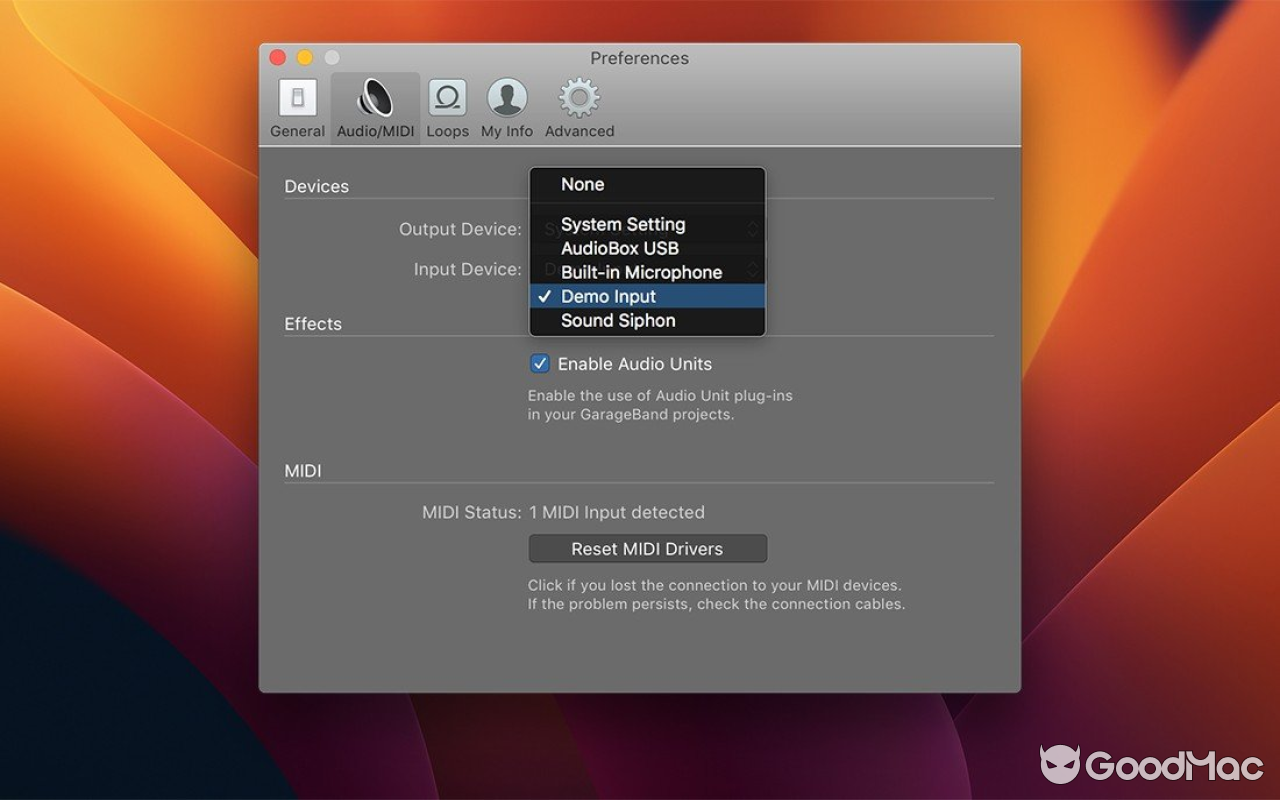Open the Advanced settings gear icon

578,98
